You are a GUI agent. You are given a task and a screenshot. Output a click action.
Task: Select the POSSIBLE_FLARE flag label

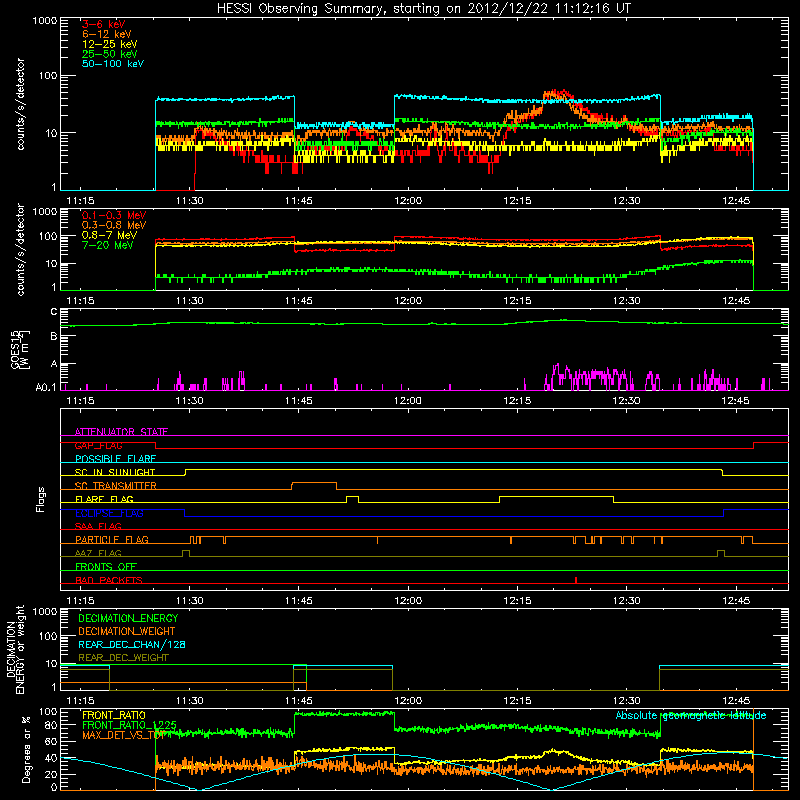[115, 459]
